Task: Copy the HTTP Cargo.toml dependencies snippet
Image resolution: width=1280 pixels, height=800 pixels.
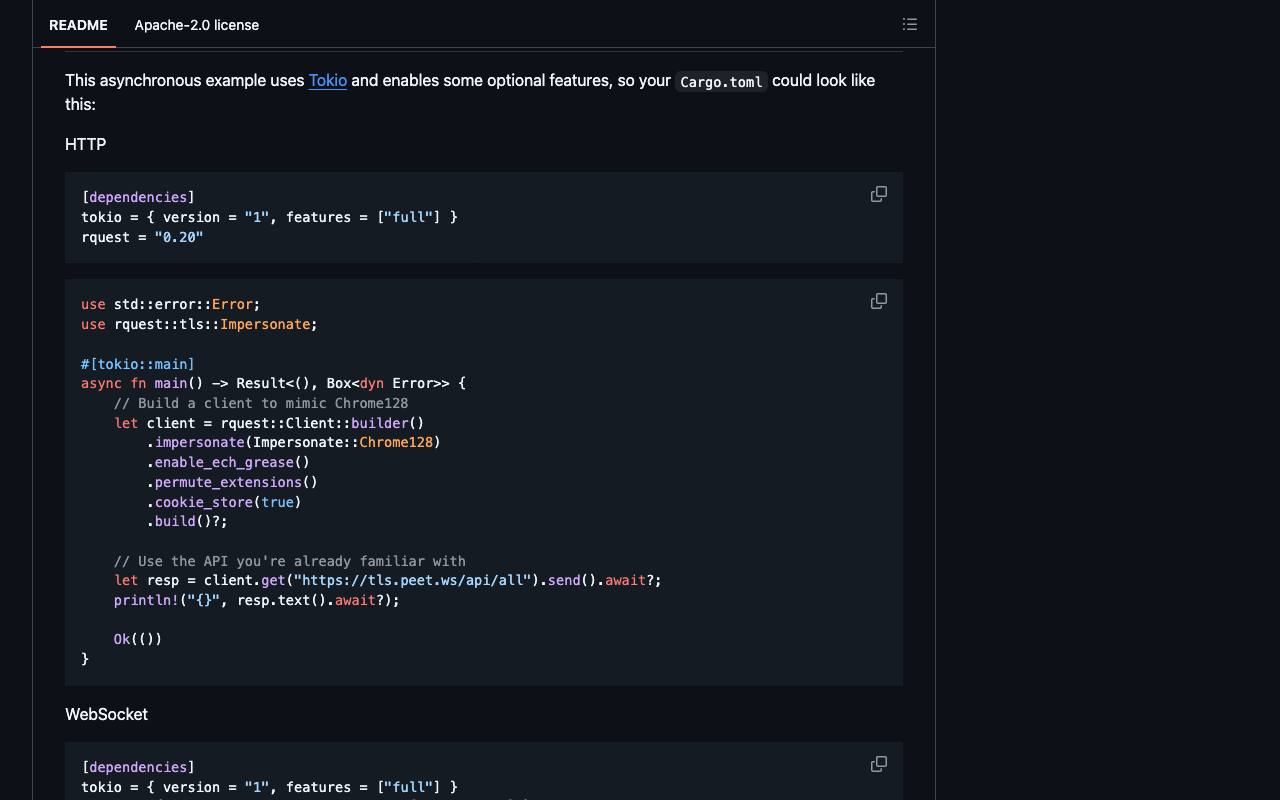Action: pos(879,194)
